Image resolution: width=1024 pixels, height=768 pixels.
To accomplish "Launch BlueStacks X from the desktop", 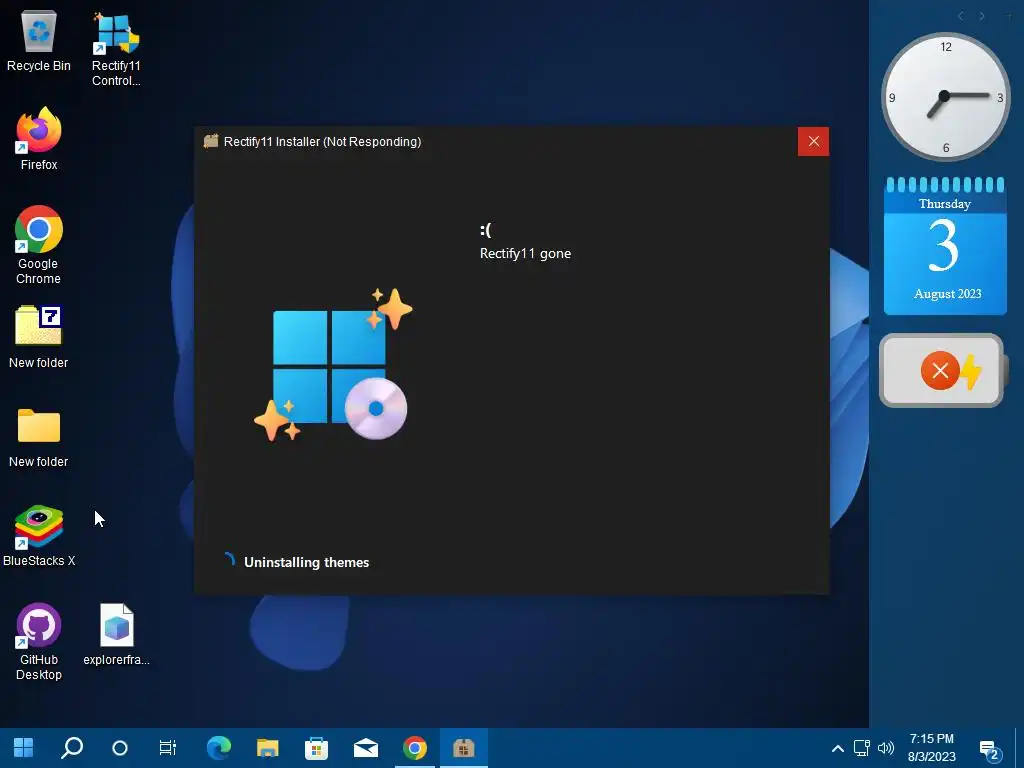I will click(39, 536).
